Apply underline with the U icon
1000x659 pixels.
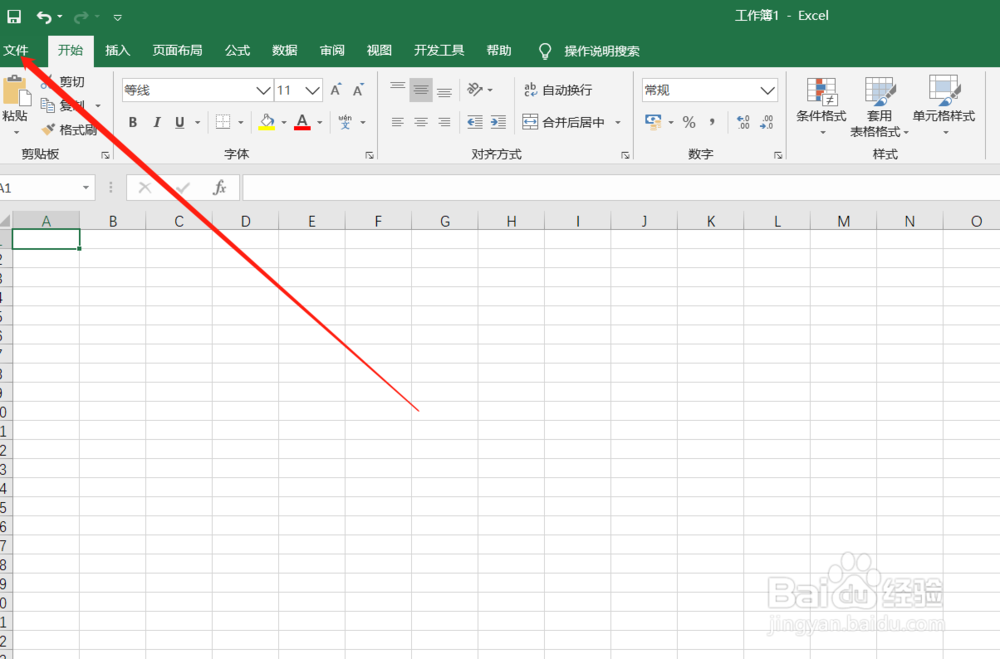[181, 122]
